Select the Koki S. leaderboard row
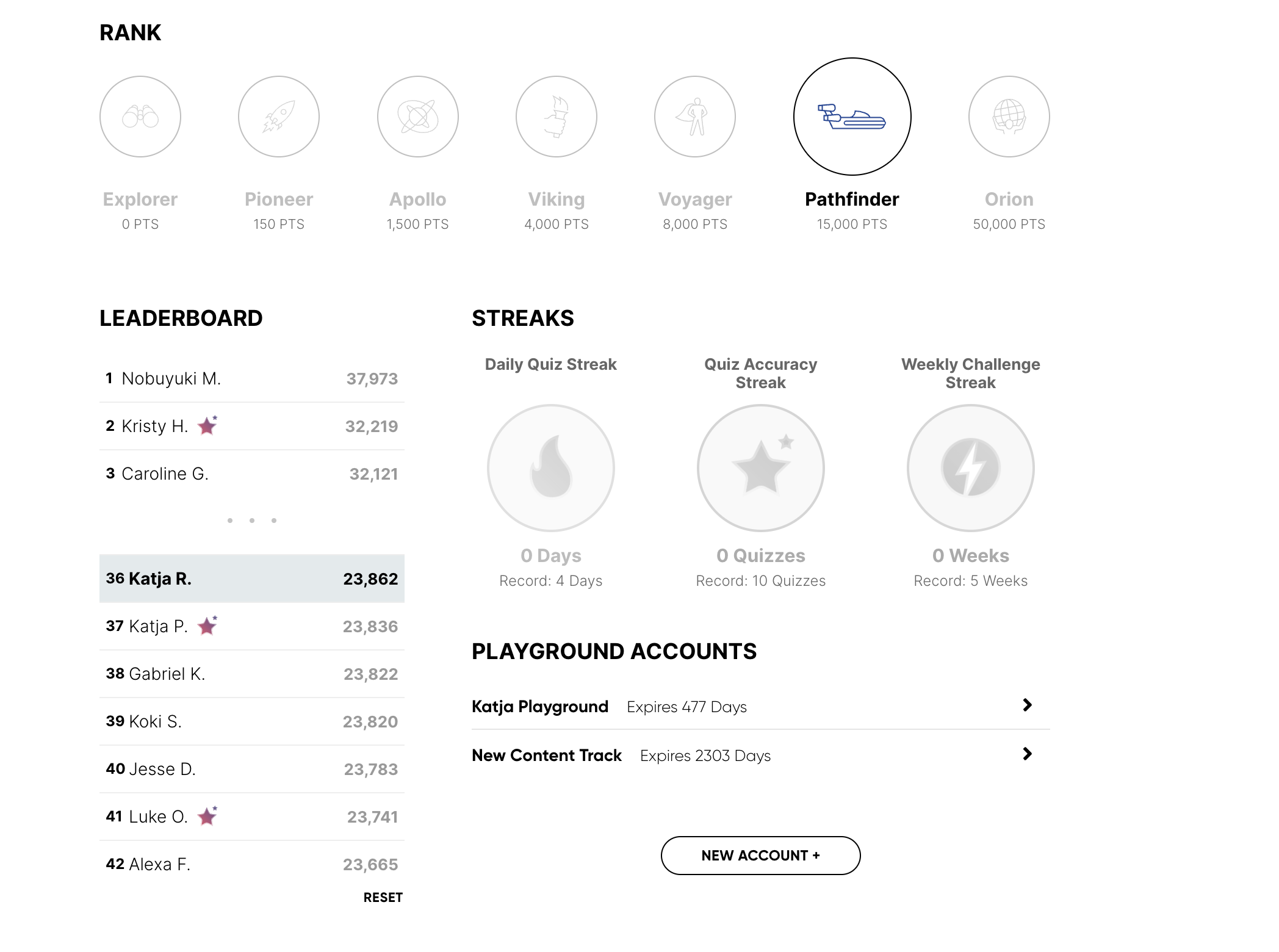Image resolution: width=1279 pixels, height=952 pixels. tap(252, 722)
